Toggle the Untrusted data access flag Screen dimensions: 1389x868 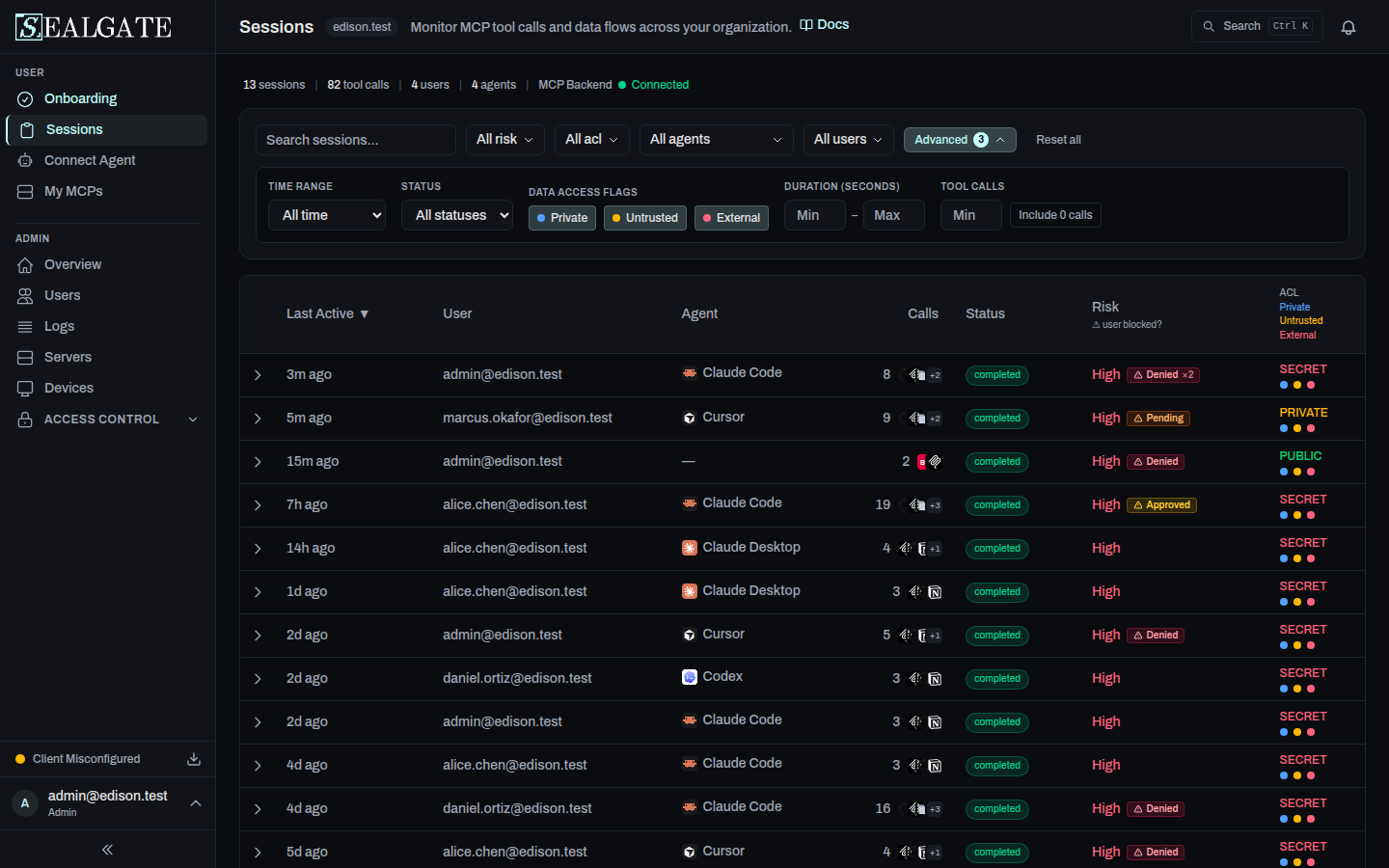[645, 218]
